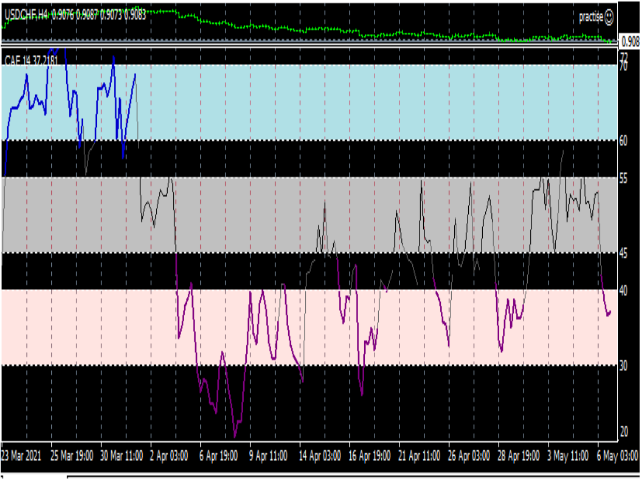Click the 60 level on indicator scale
The height and width of the screenshot is (480, 640).
coord(623,141)
